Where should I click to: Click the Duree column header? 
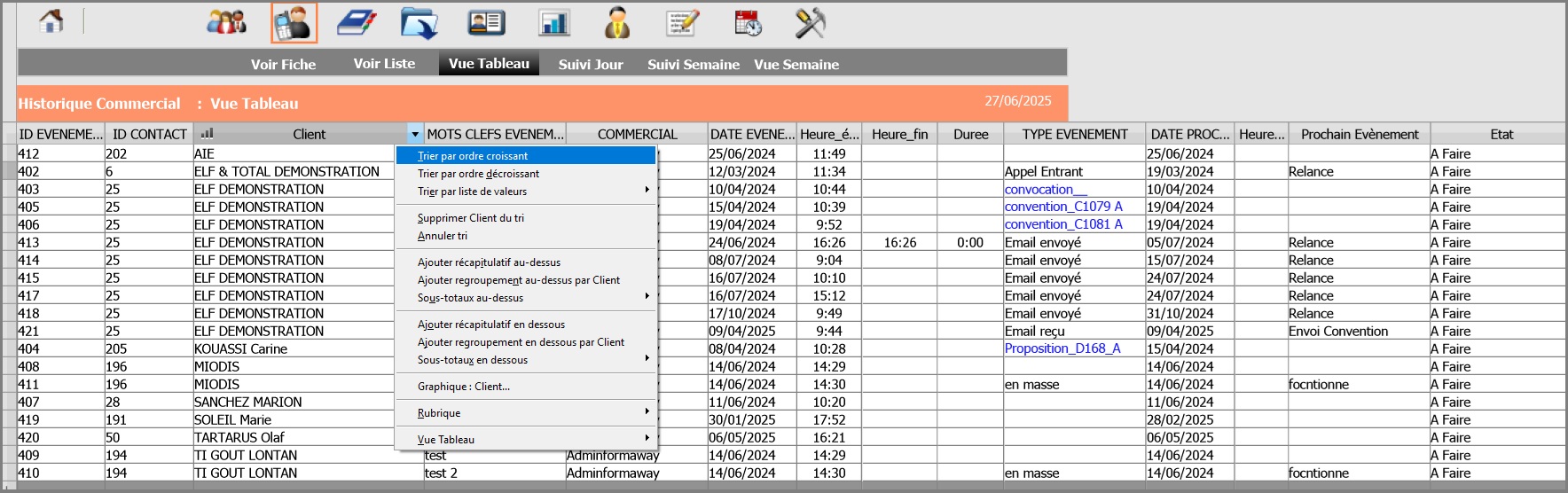(x=971, y=134)
